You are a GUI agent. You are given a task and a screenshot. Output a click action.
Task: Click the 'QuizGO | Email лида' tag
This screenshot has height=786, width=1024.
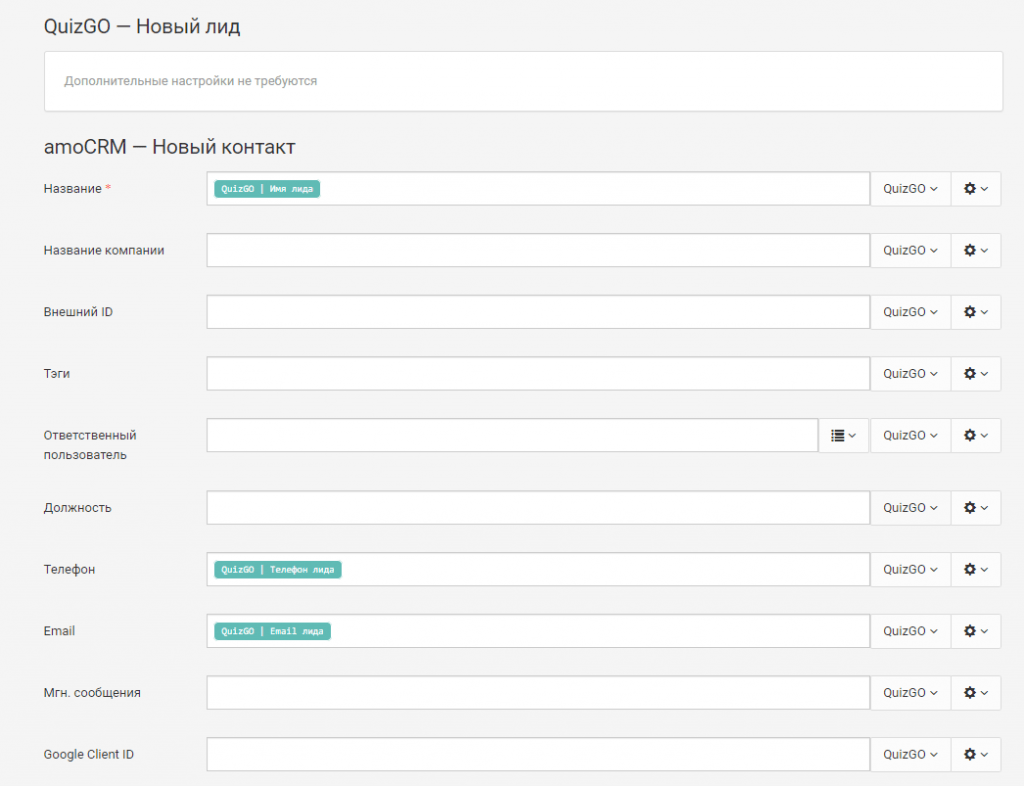(272, 632)
